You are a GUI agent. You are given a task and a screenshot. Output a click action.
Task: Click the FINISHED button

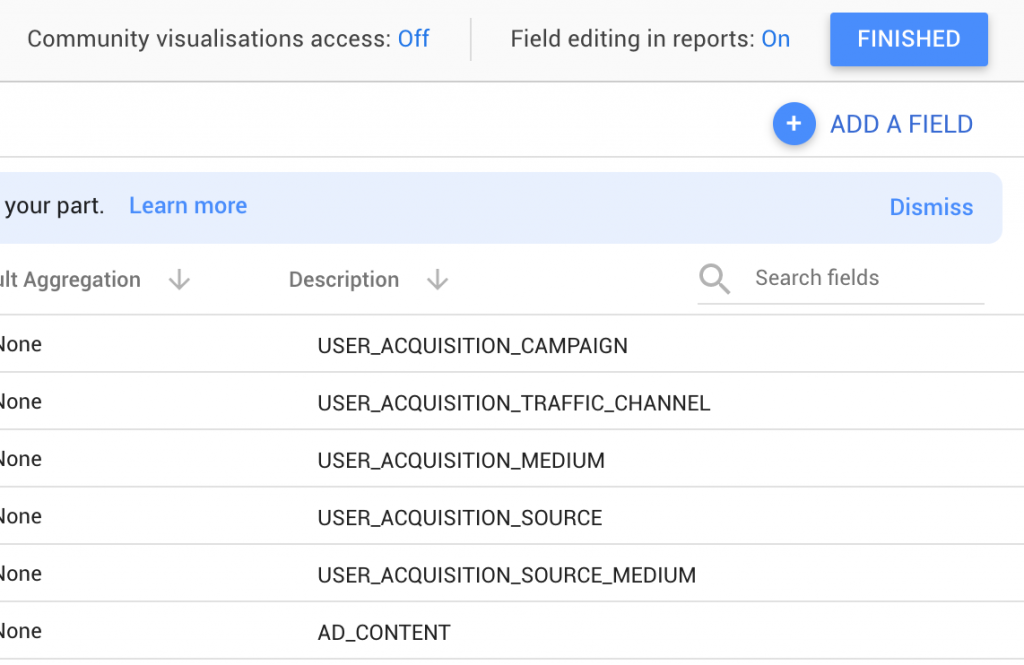[908, 39]
